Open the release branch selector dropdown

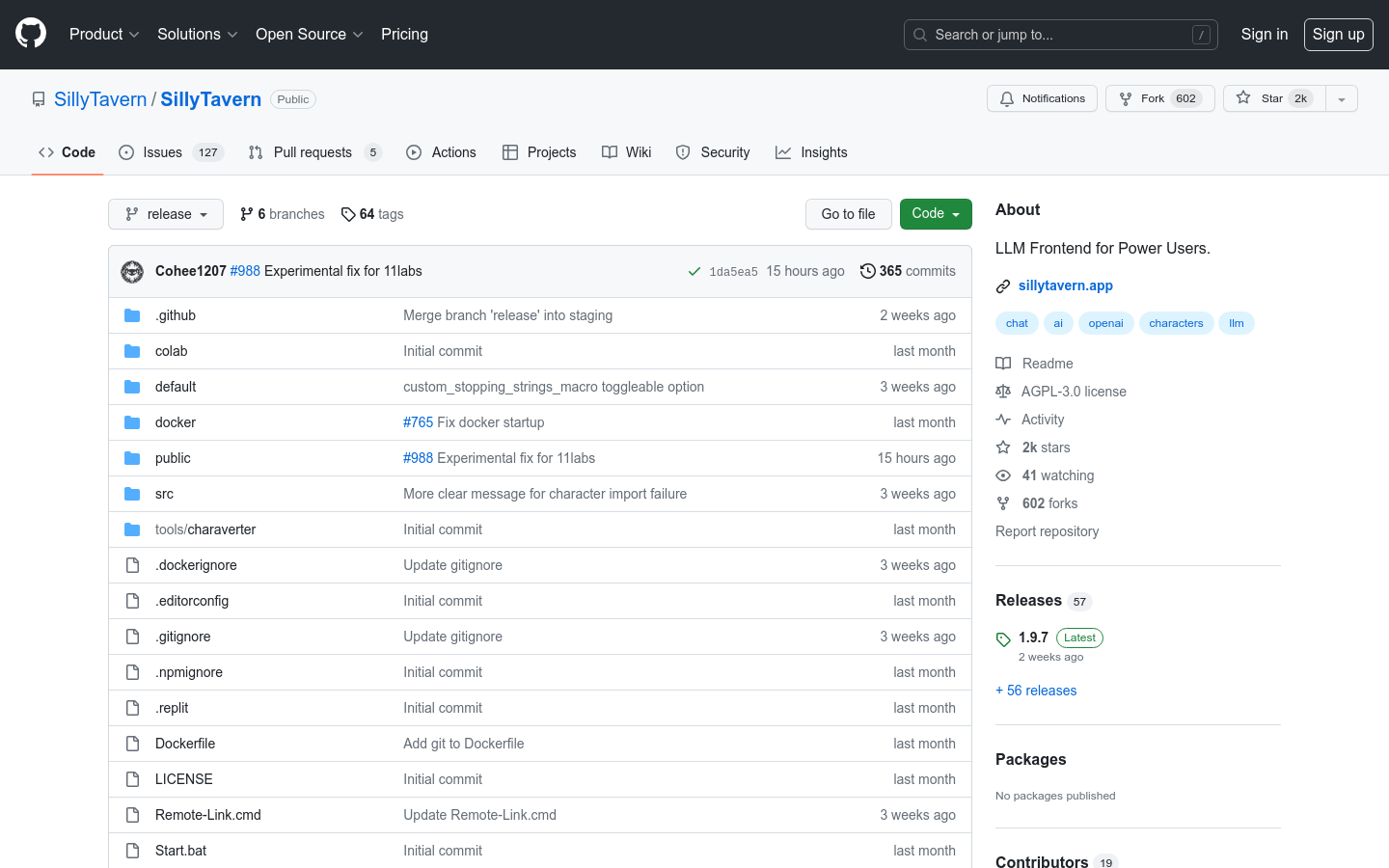coord(166,214)
